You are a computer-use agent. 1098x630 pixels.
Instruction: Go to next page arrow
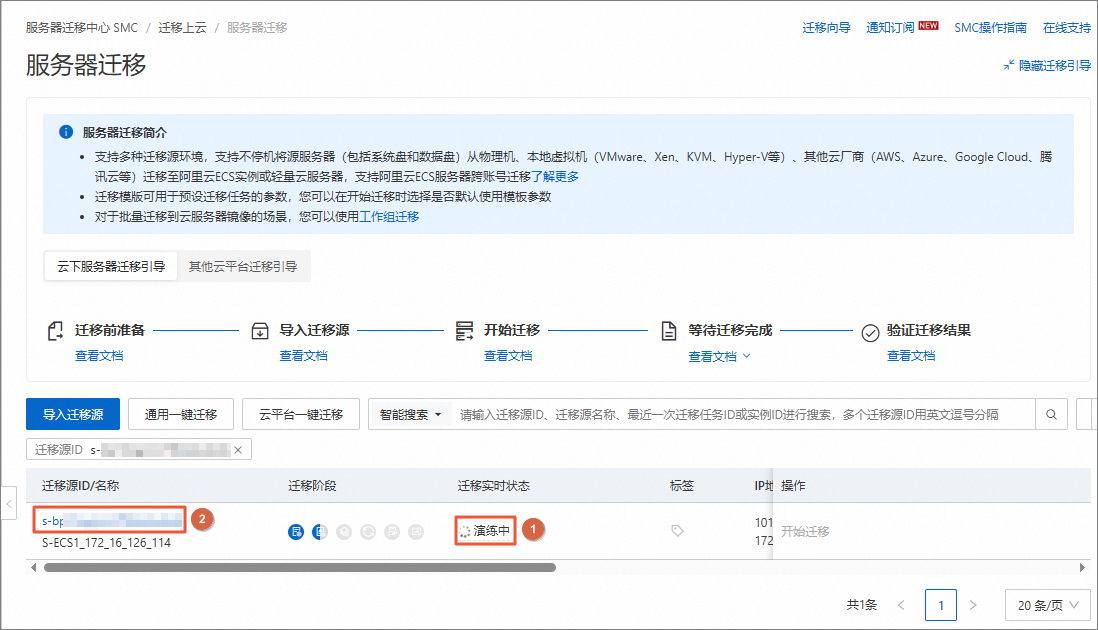pos(973,605)
